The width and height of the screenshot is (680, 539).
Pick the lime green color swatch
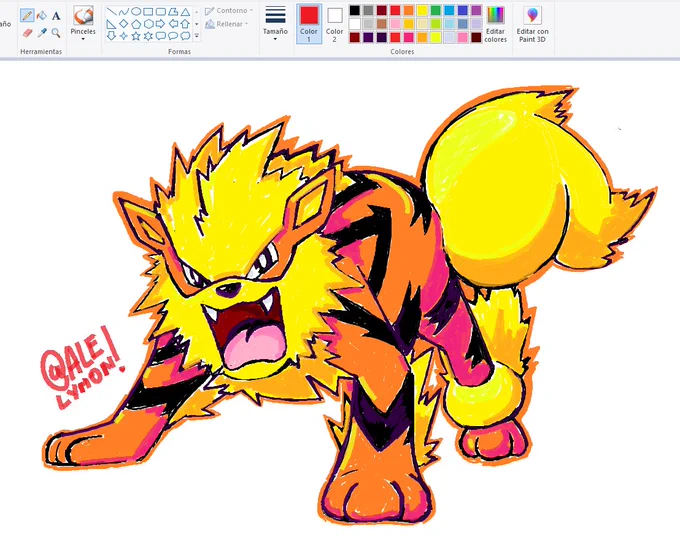point(436,23)
